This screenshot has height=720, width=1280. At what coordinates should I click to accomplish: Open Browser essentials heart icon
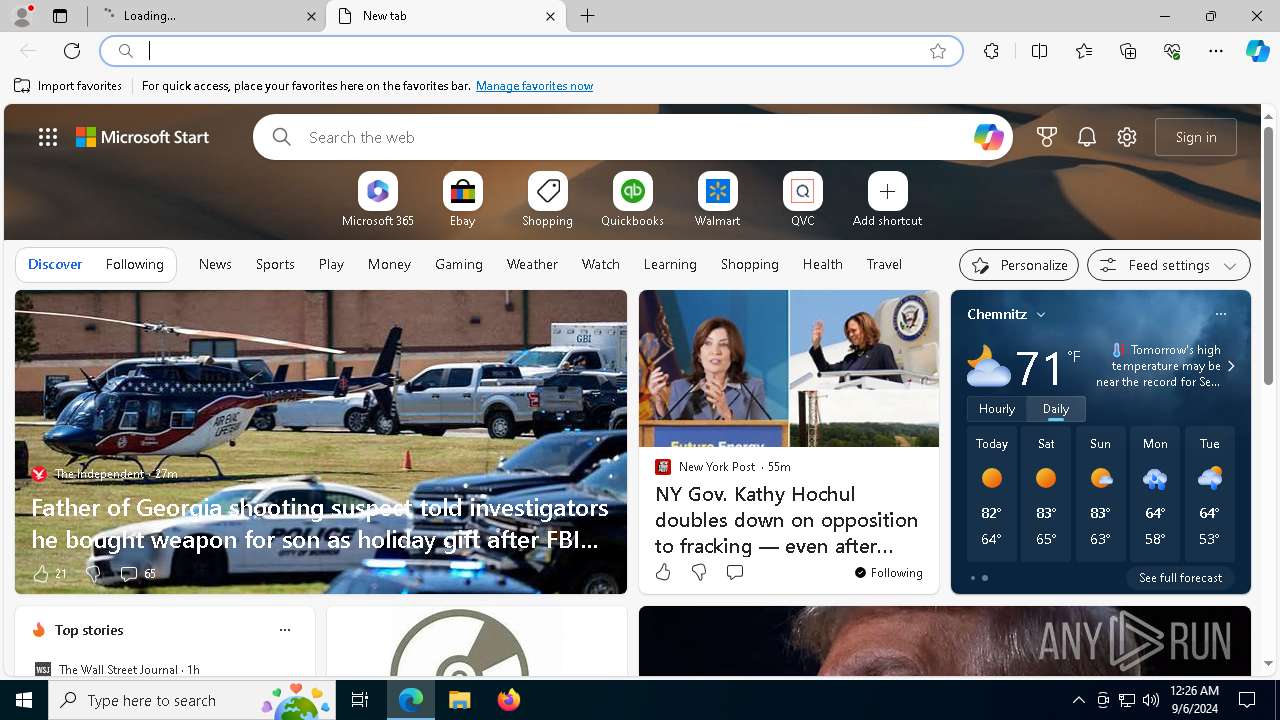point(1172,51)
